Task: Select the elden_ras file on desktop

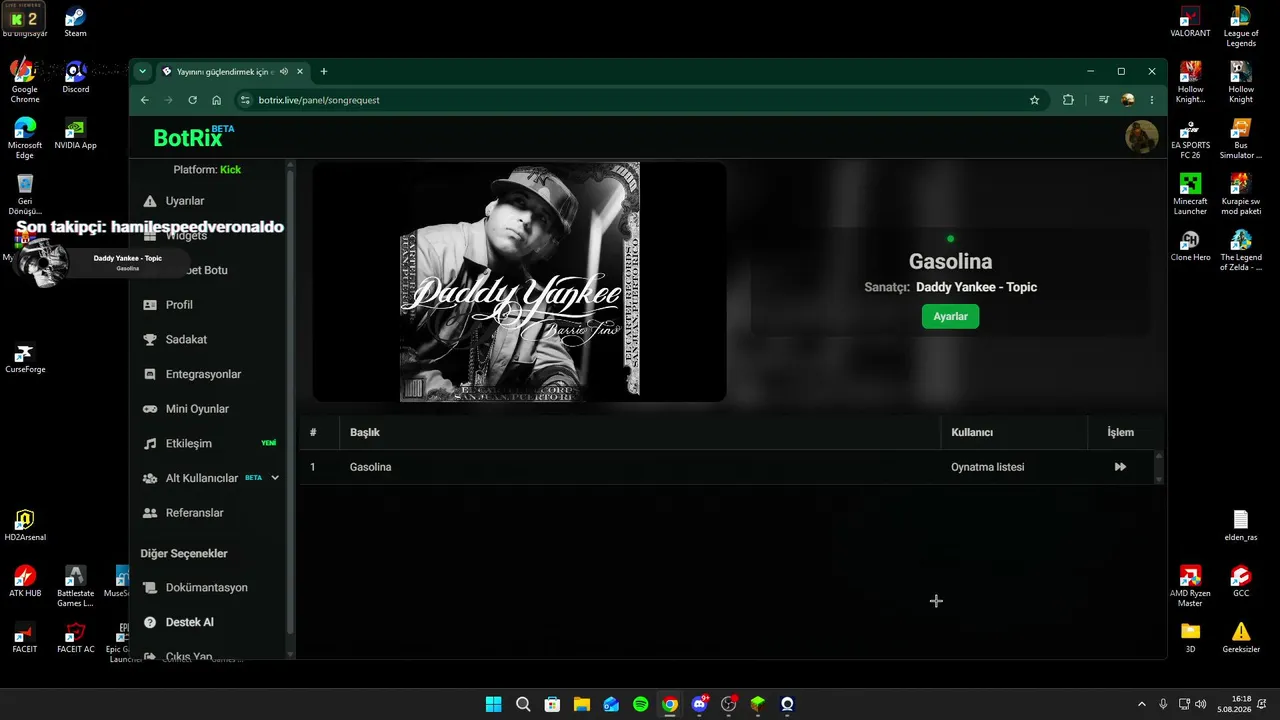Action: point(1241,526)
